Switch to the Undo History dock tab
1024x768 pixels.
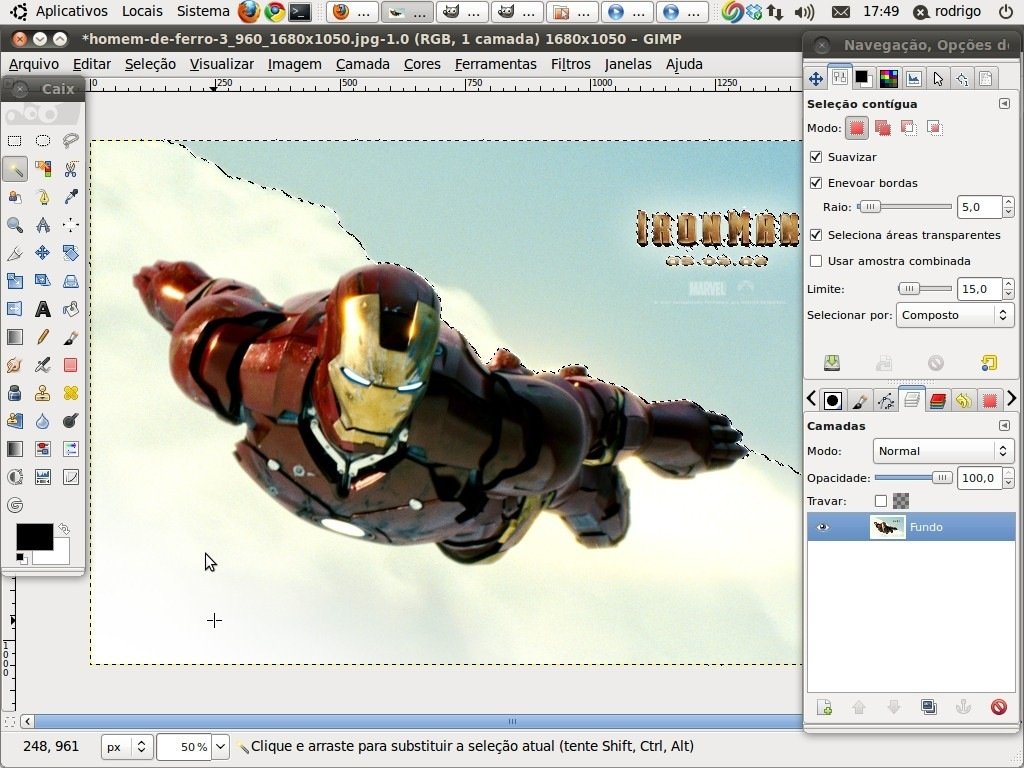(963, 400)
